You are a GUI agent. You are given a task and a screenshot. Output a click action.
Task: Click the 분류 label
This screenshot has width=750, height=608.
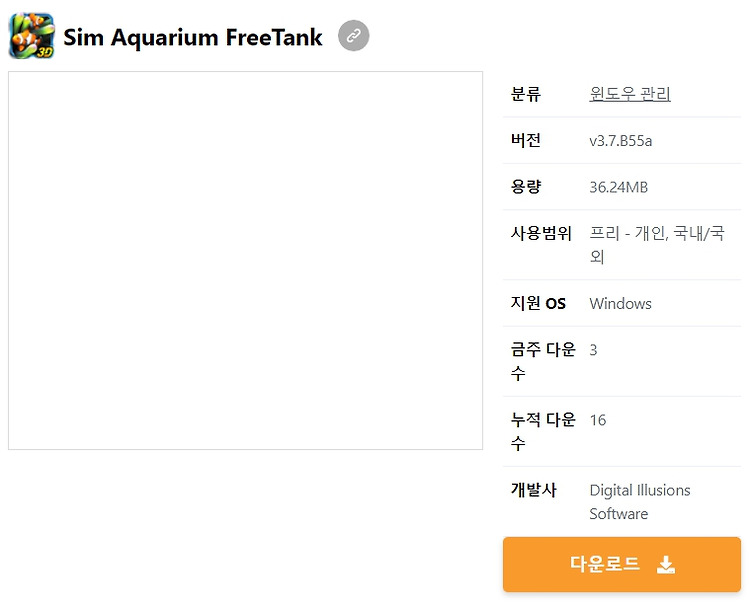[526, 94]
